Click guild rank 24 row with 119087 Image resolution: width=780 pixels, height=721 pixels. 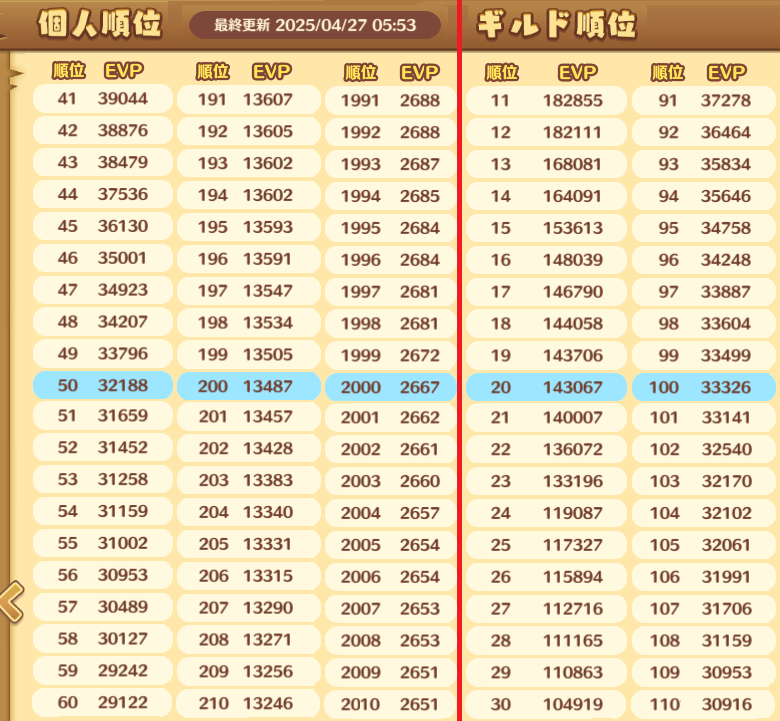point(546,514)
